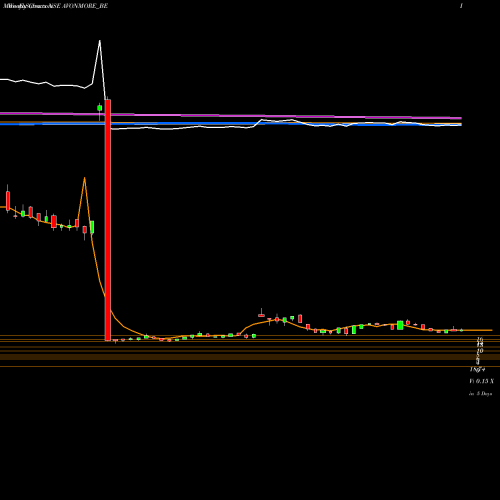Image resolution: width=500 pixels, height=500 pixels.
Task: Click the small green candle beside the red spike top
Action: (100, 108)
